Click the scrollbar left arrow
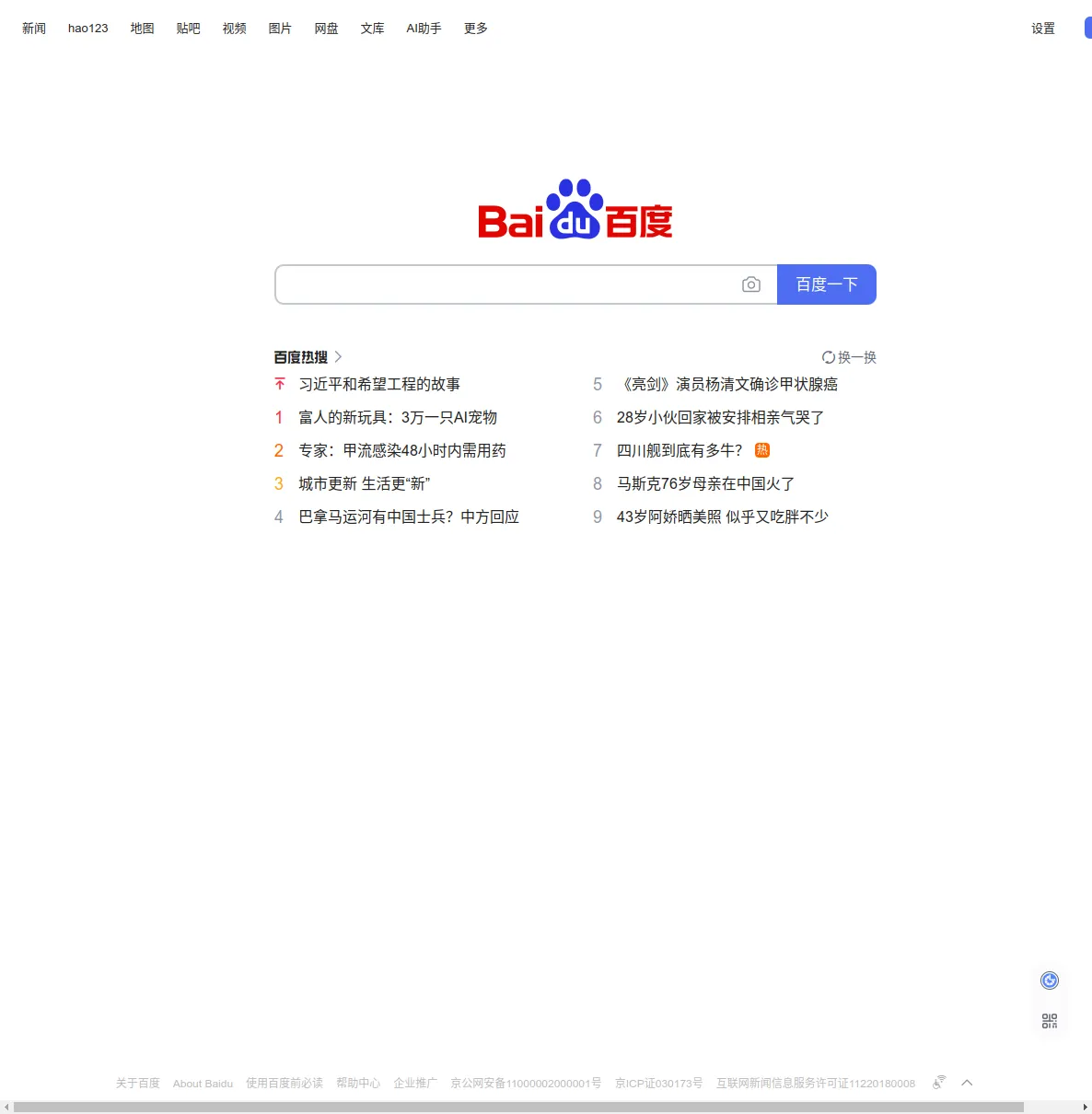1092x1114 pixels. pos(6,1107)
